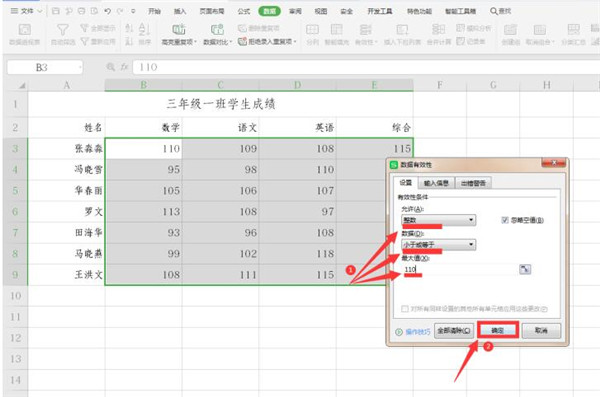600x397 pixels.
Task: Click the 排序 sort button
Action: pyautogui.click(x=144, y=34)
